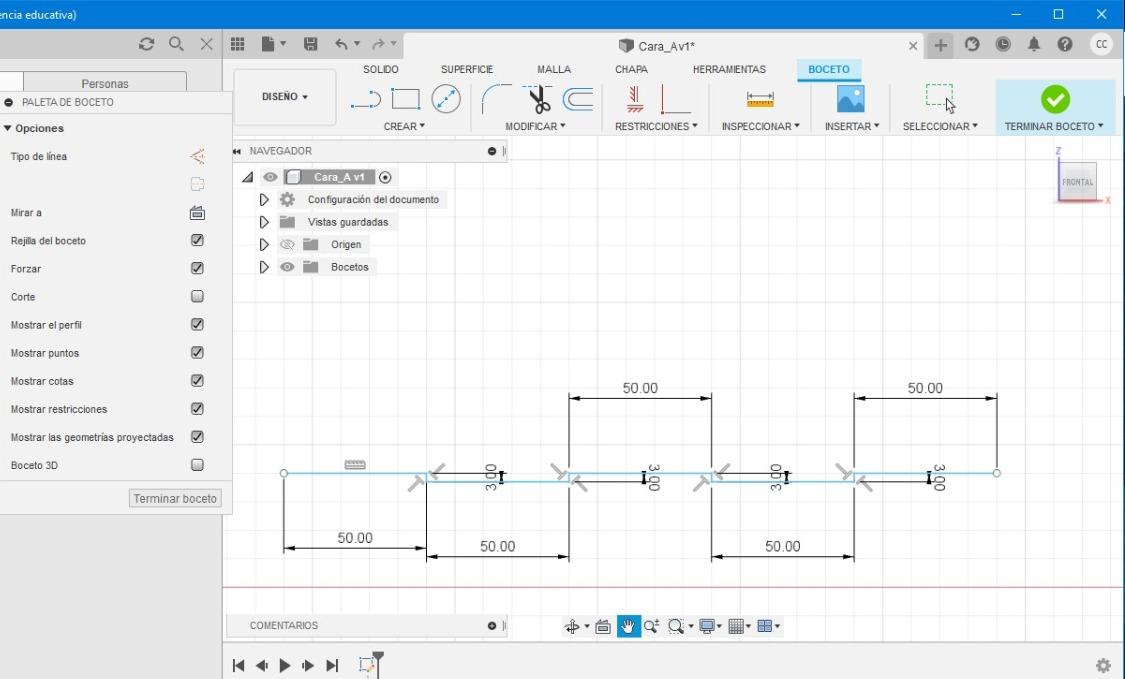Switch to the MALLA tab
Screen dimensions: 1125x679
554,70
